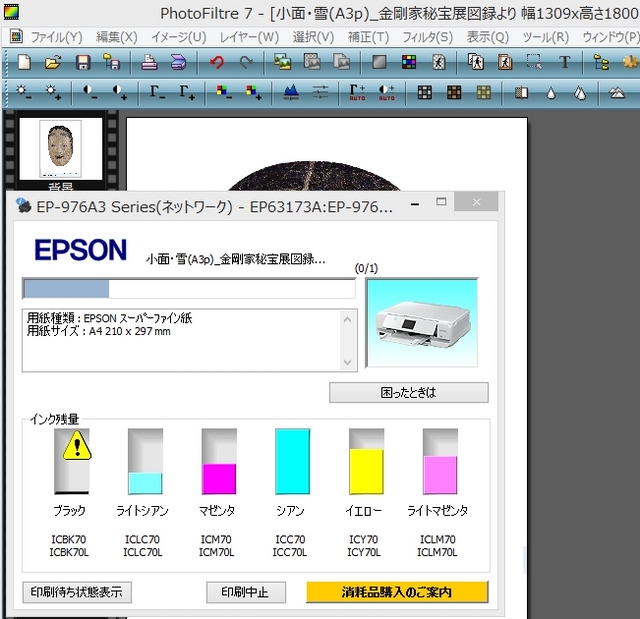Click the Auto levels icon
The width and height of the screenshot is (640, 619).
357,92
